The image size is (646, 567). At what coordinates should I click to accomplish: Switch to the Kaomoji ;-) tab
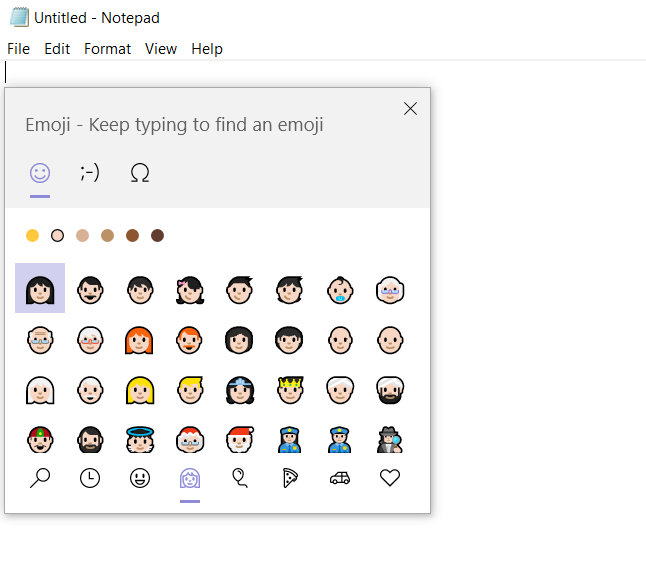point(90,173)
